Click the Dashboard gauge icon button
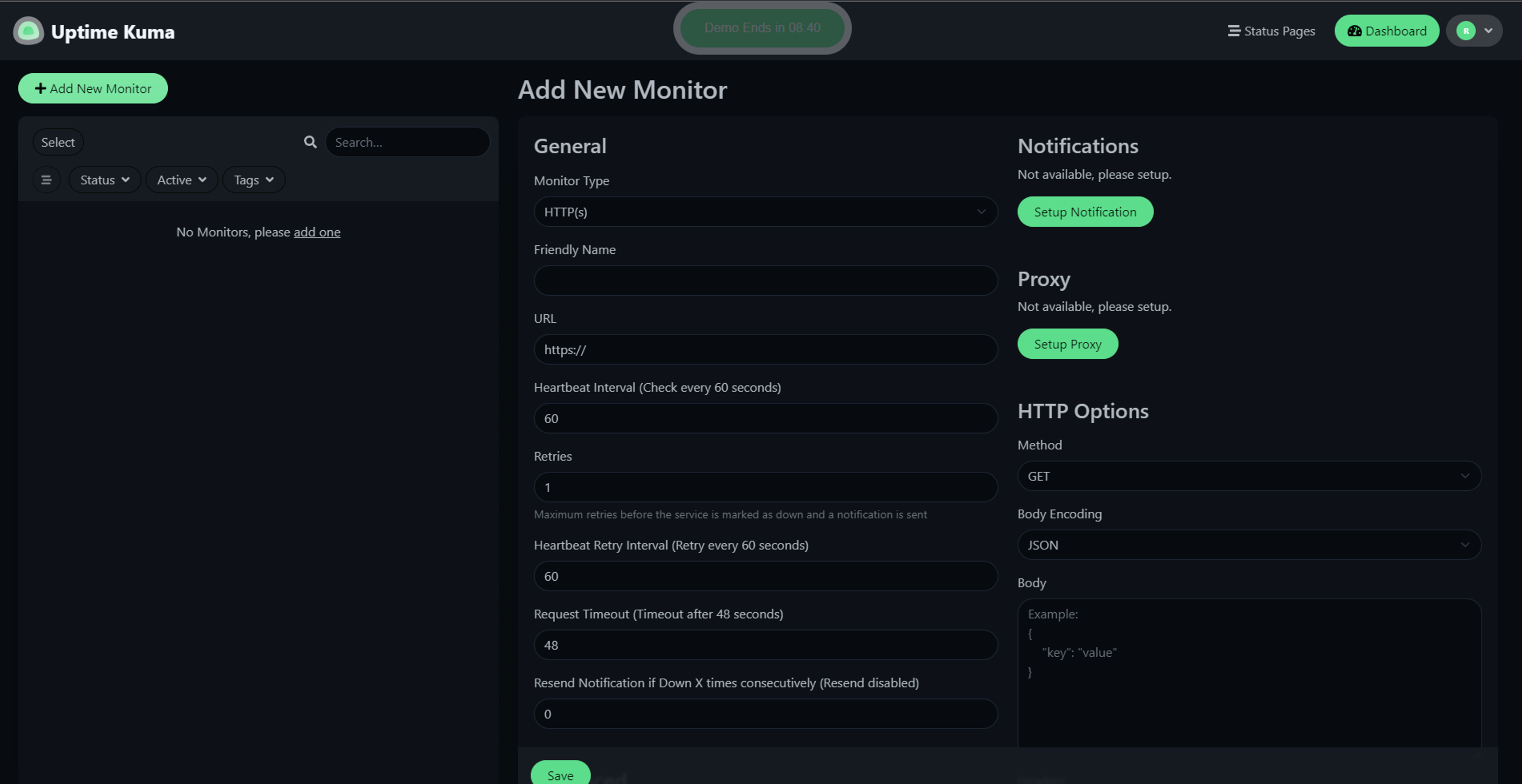Image resolution: width=1522 pixels, height=784 pixels. (x=1387, y=31)
